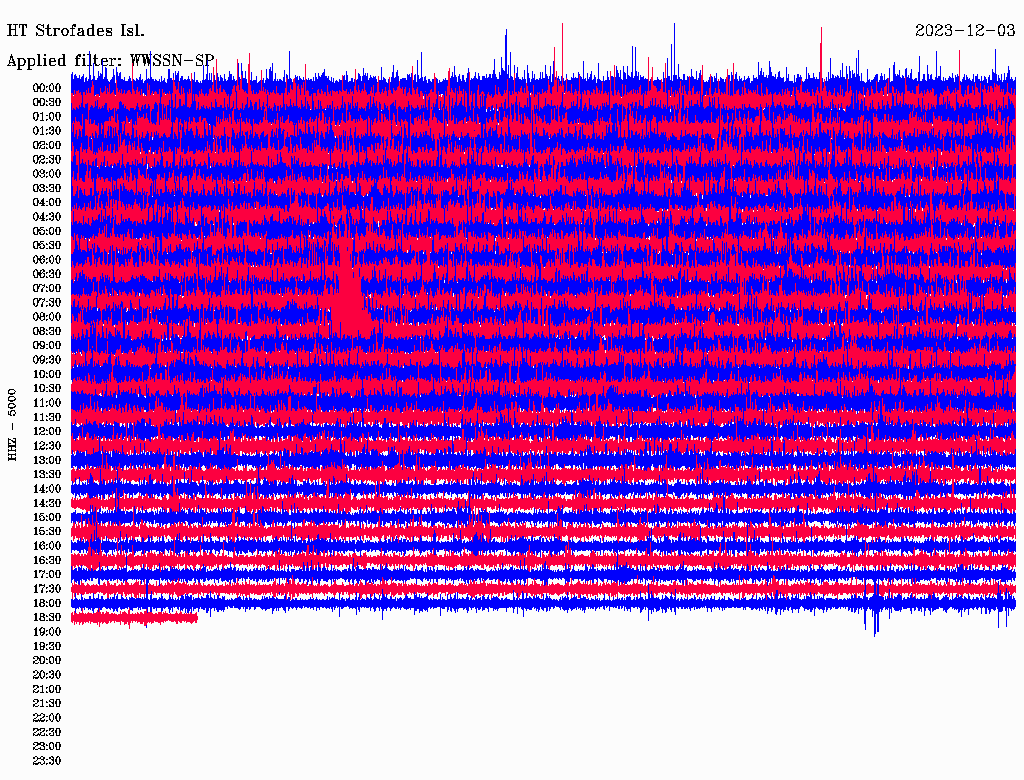Select the 03:00 time label
The image size is (1024, 780).
click(x=47, y=174)
